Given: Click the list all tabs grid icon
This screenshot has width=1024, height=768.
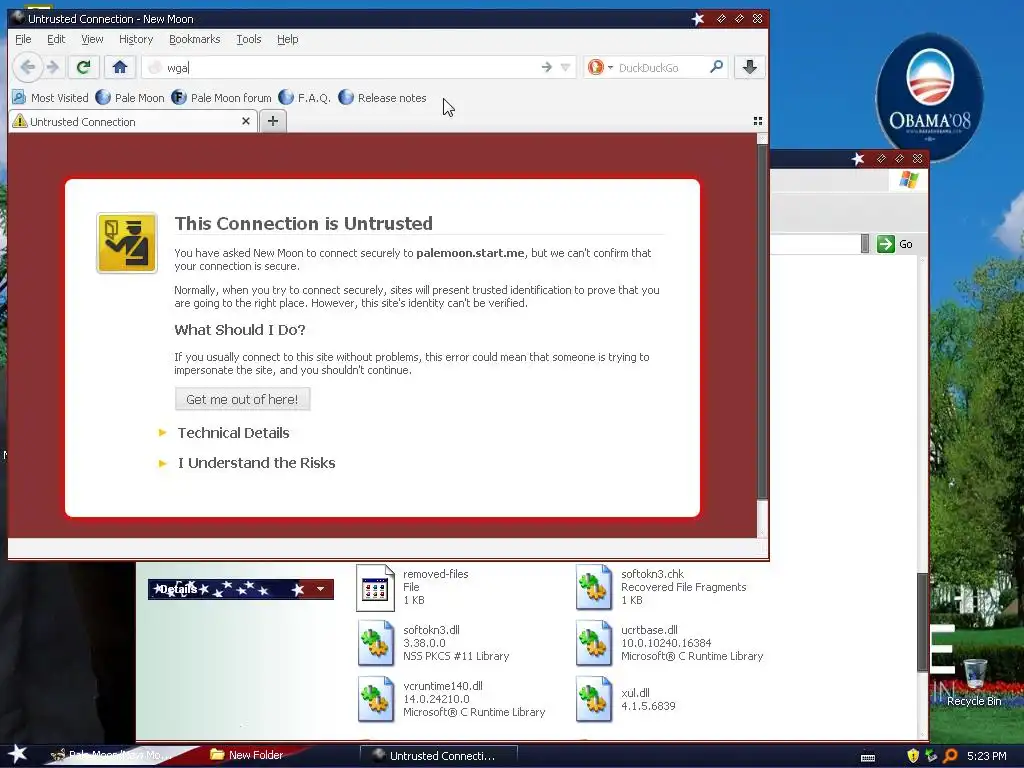Looking at the screenshot, I should coord(758,121).
